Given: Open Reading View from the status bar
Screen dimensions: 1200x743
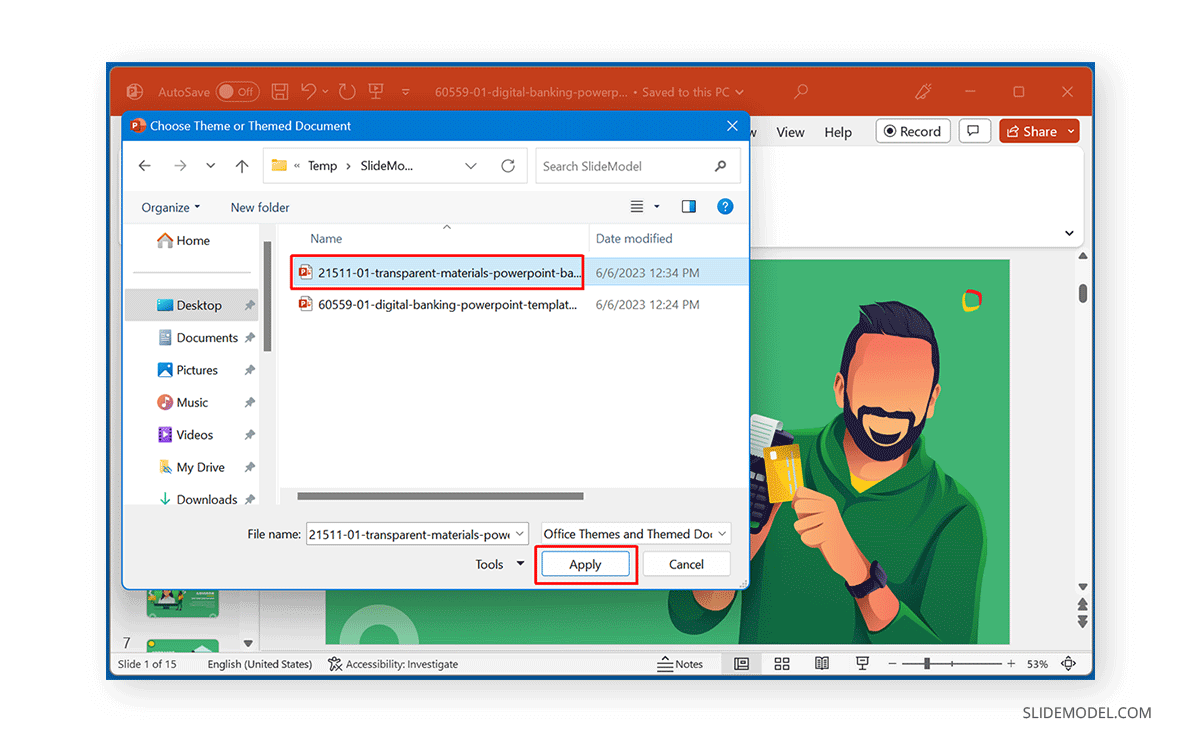Looking at the screenshot, I should coord(821,663).
